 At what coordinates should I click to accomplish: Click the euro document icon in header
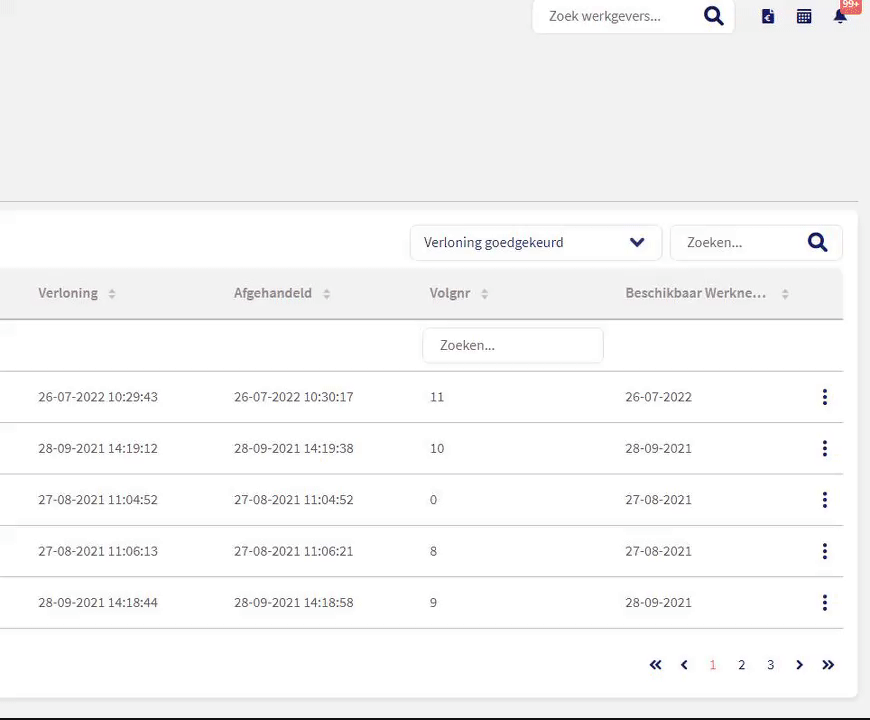tap(768, 16)
